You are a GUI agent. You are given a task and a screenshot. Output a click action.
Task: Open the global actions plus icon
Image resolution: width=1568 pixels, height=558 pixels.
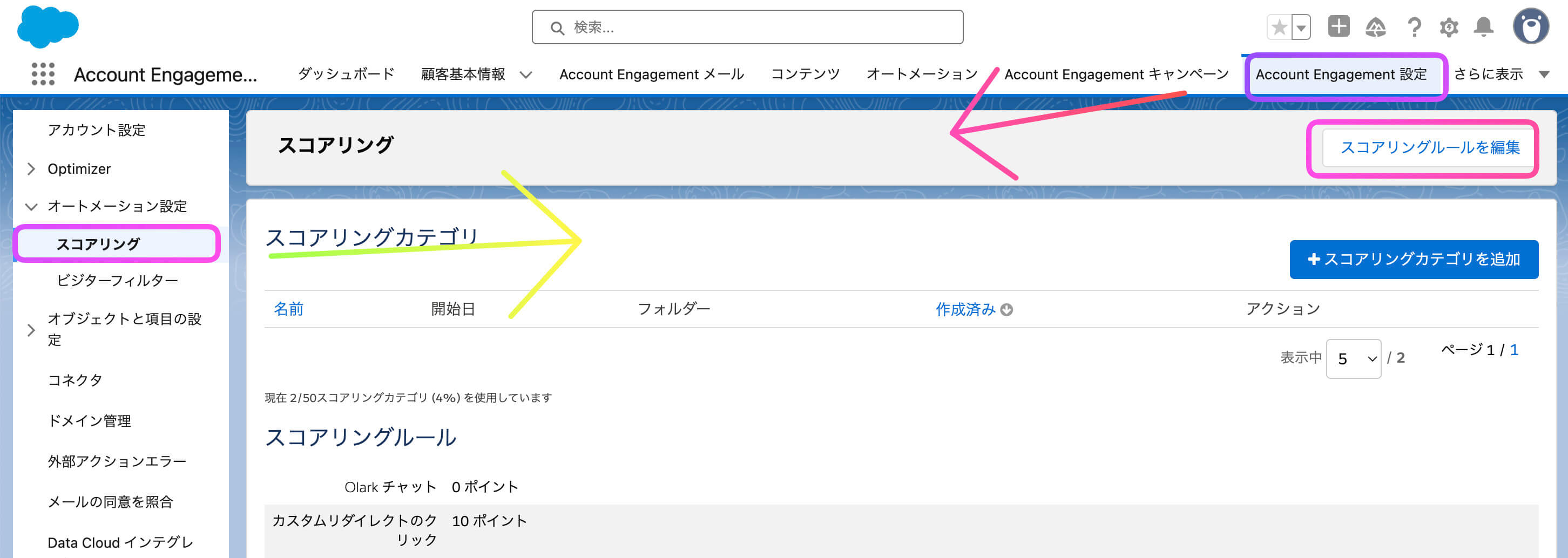click(1339, 26)
